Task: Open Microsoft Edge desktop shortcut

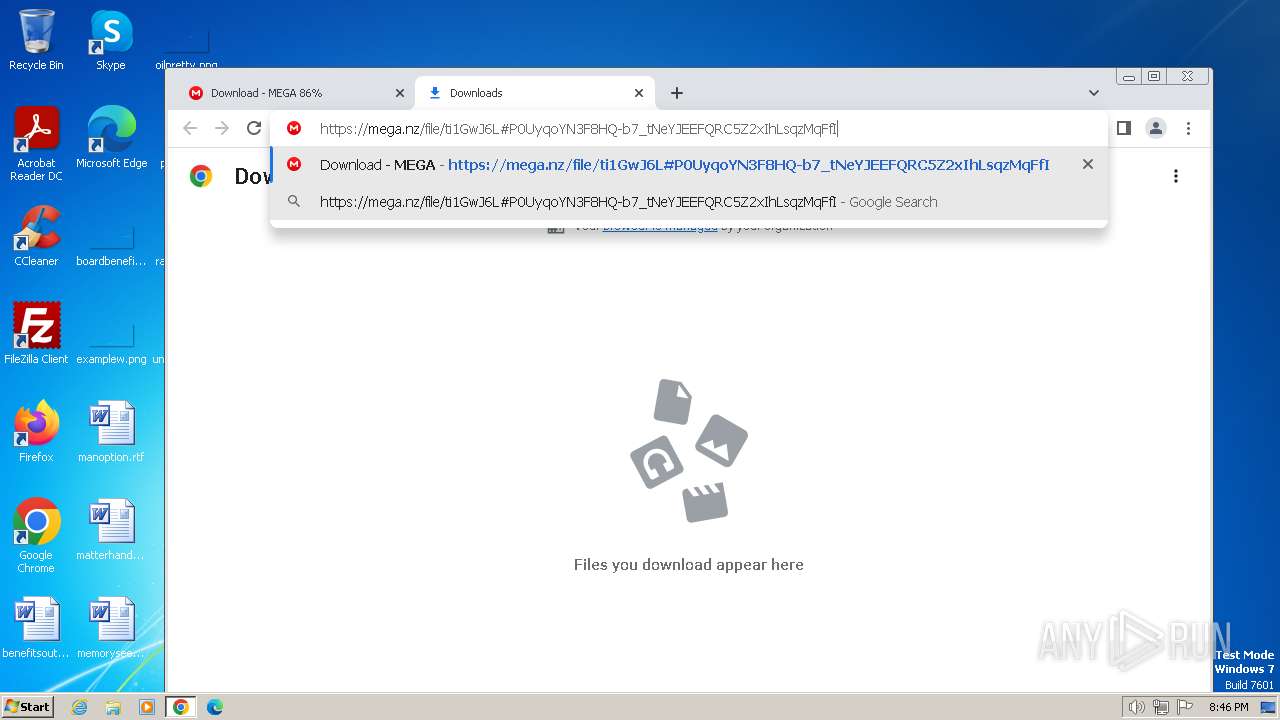Action: pyautogui.click(x=111, y=138)
